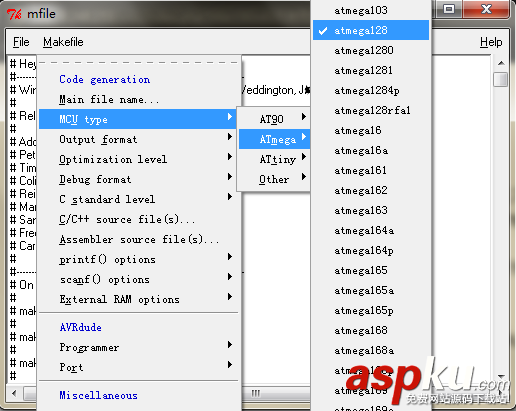Viewport: 516px width, 411px height.
Task: Expand the scanf() options submenu
Action: click(x=139, y=279)
